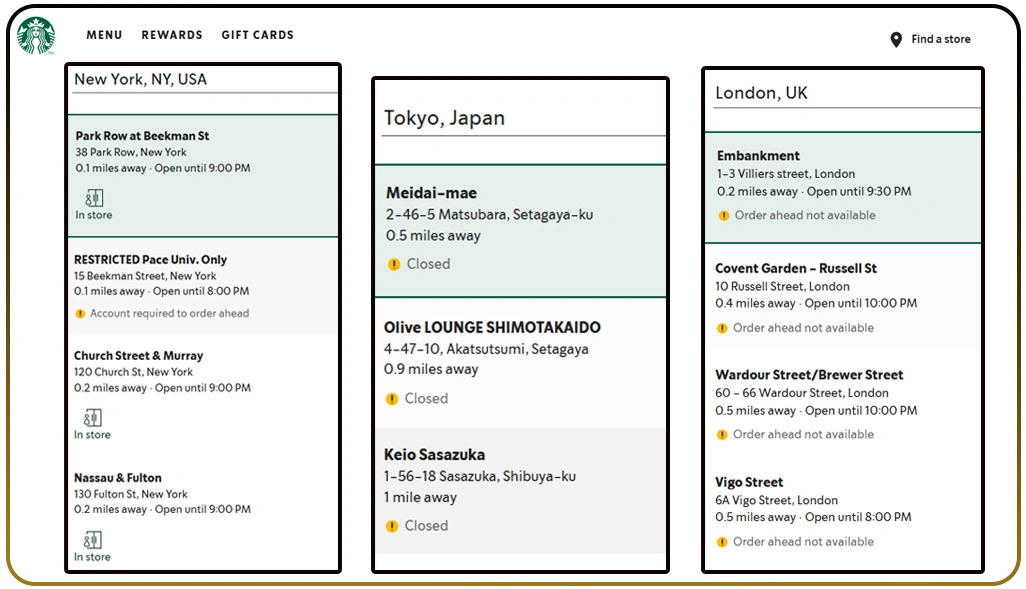Open the GIFT CARDS page

[257, 35]
